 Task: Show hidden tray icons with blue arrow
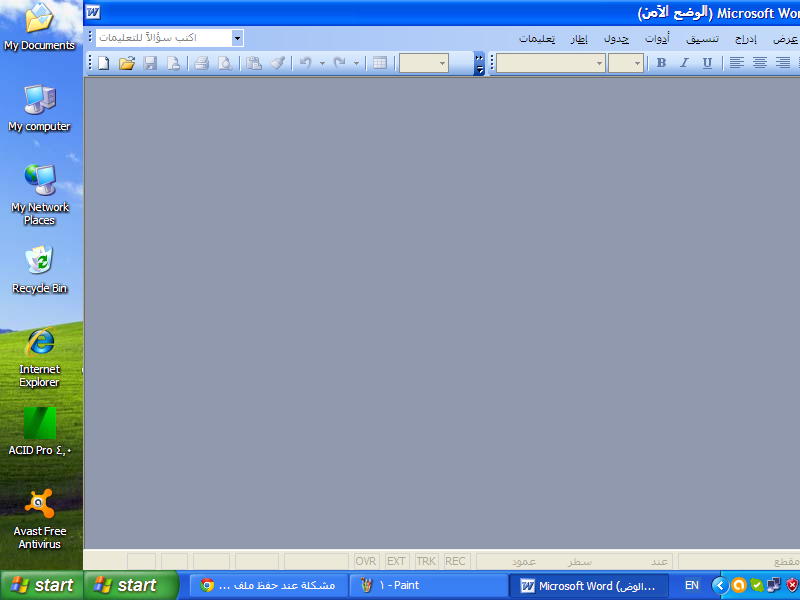(720, 585)
